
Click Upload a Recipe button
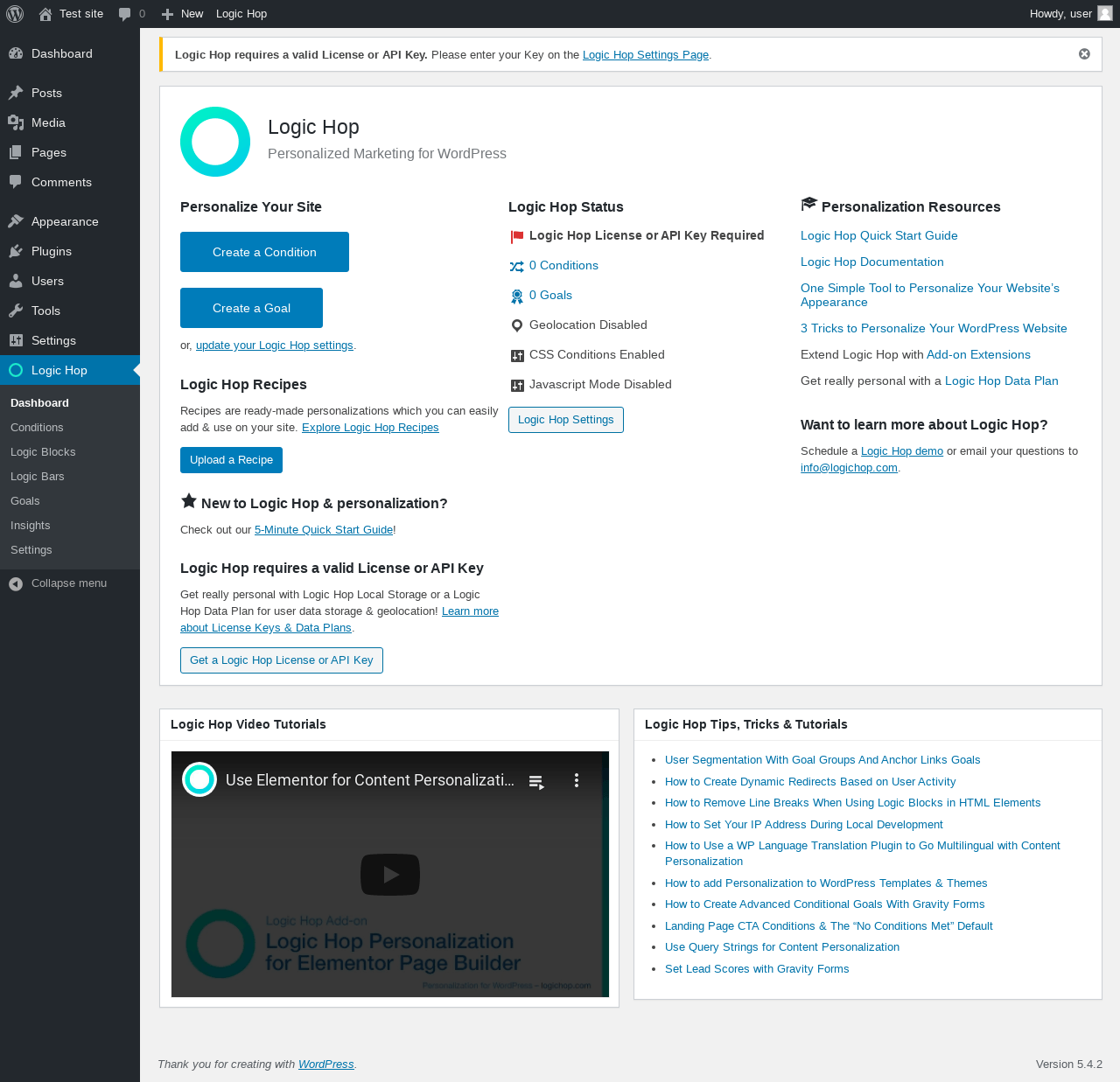pos(231,460)
